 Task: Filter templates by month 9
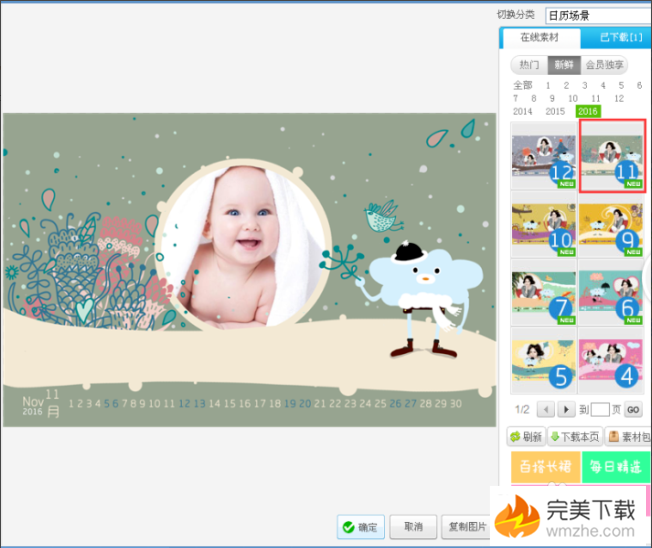pos(552,99)
